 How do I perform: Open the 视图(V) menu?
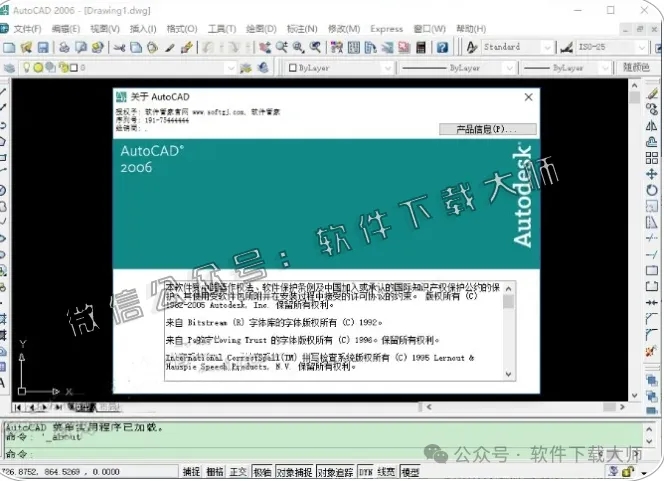pos(105,29)
